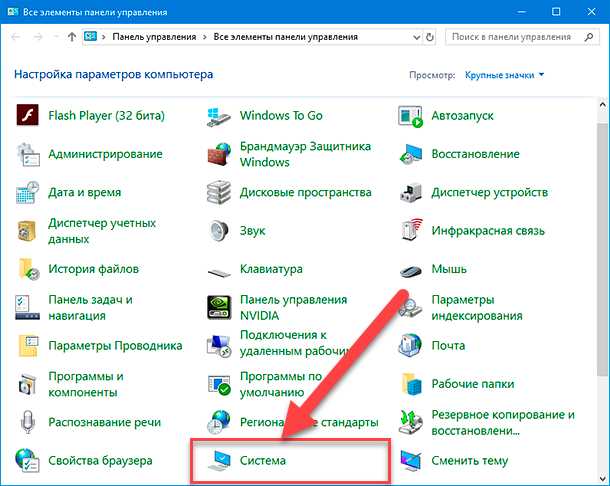Click the back navigation arrow
Viewport: 610px width, 486px height.
[16, 37]
